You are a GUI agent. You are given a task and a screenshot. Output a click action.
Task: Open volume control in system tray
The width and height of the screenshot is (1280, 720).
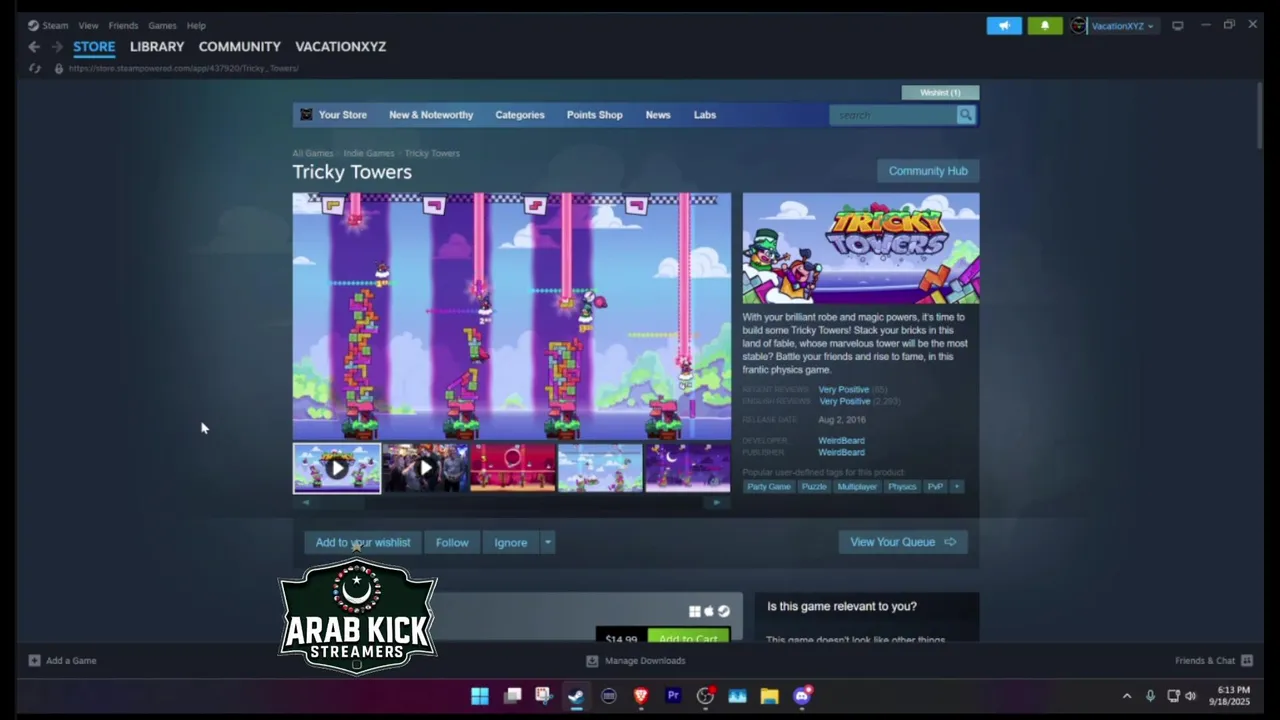[x=1190, y=696]
